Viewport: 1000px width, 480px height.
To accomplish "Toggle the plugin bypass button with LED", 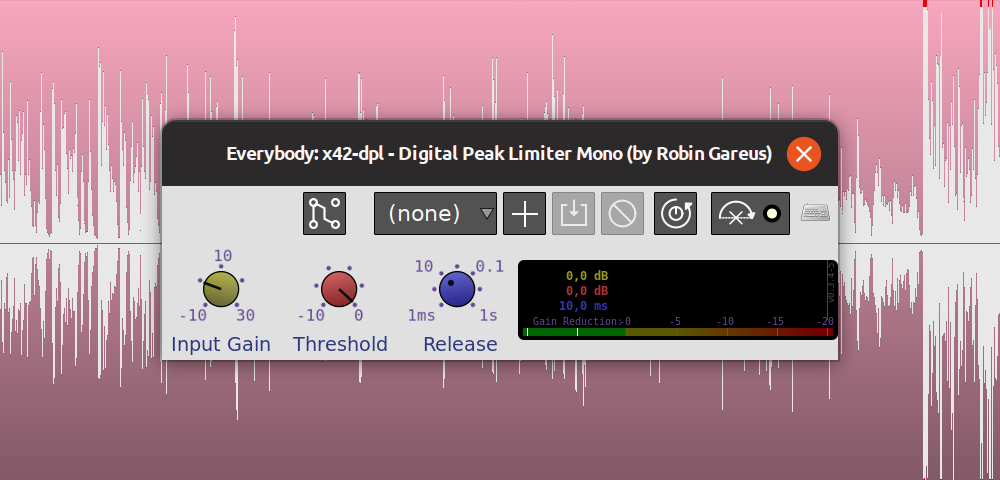I will (x=750, y=214).
